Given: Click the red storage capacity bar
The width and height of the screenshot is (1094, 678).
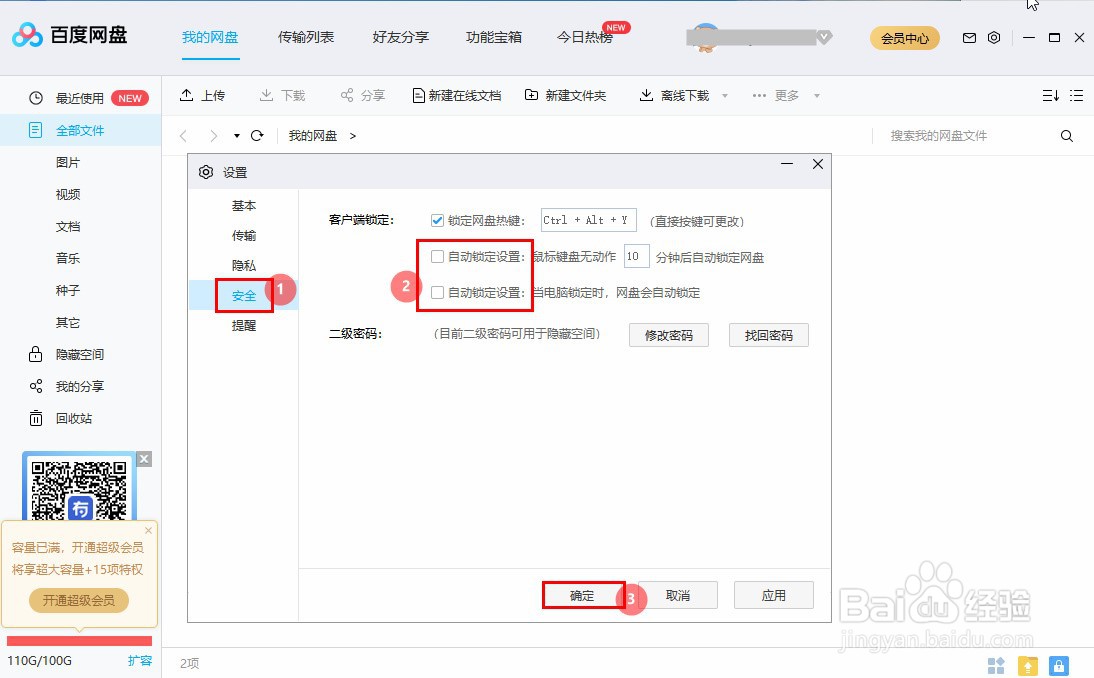Looking at the screenshot, I should [79, 641].
